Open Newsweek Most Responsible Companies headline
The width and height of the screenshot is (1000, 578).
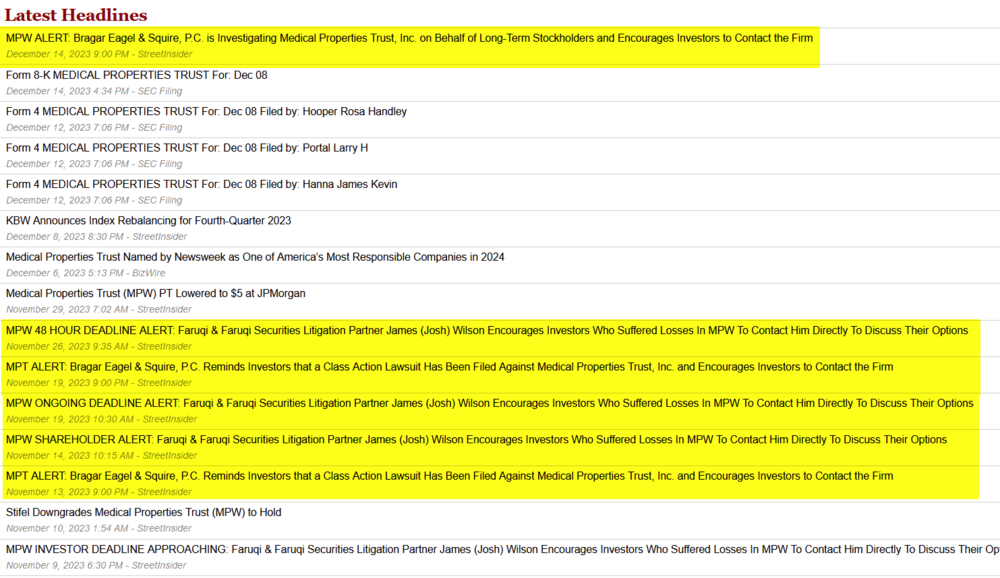pyautogui.click(x=255, y=257)
